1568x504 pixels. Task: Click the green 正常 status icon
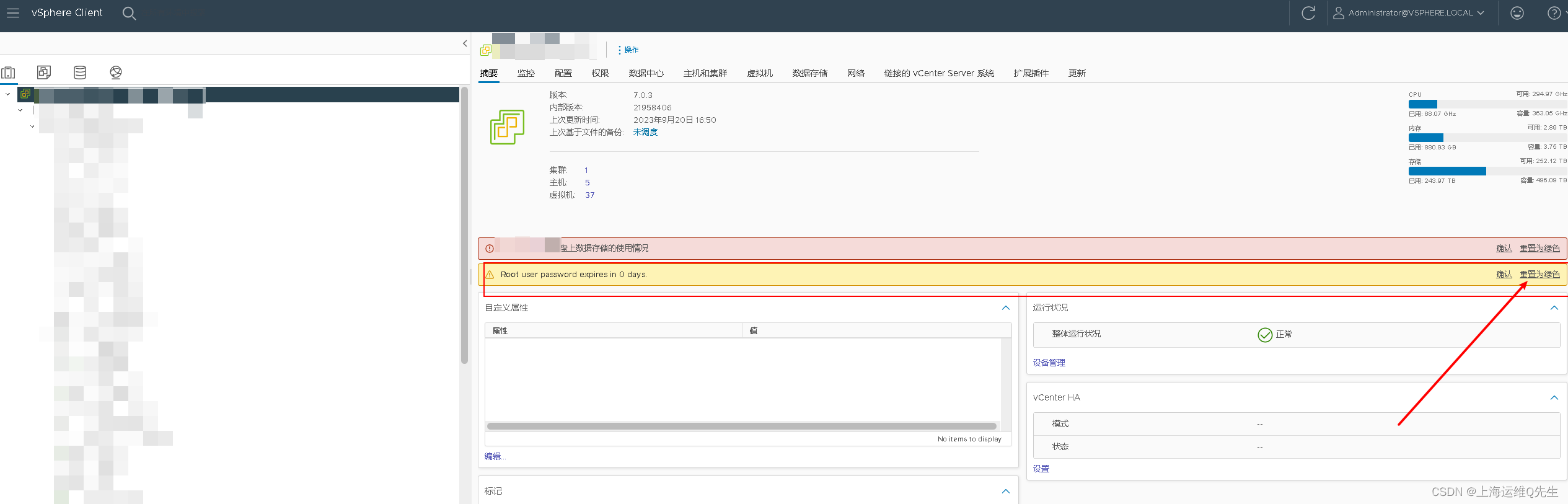click(x=1265, y=335)
